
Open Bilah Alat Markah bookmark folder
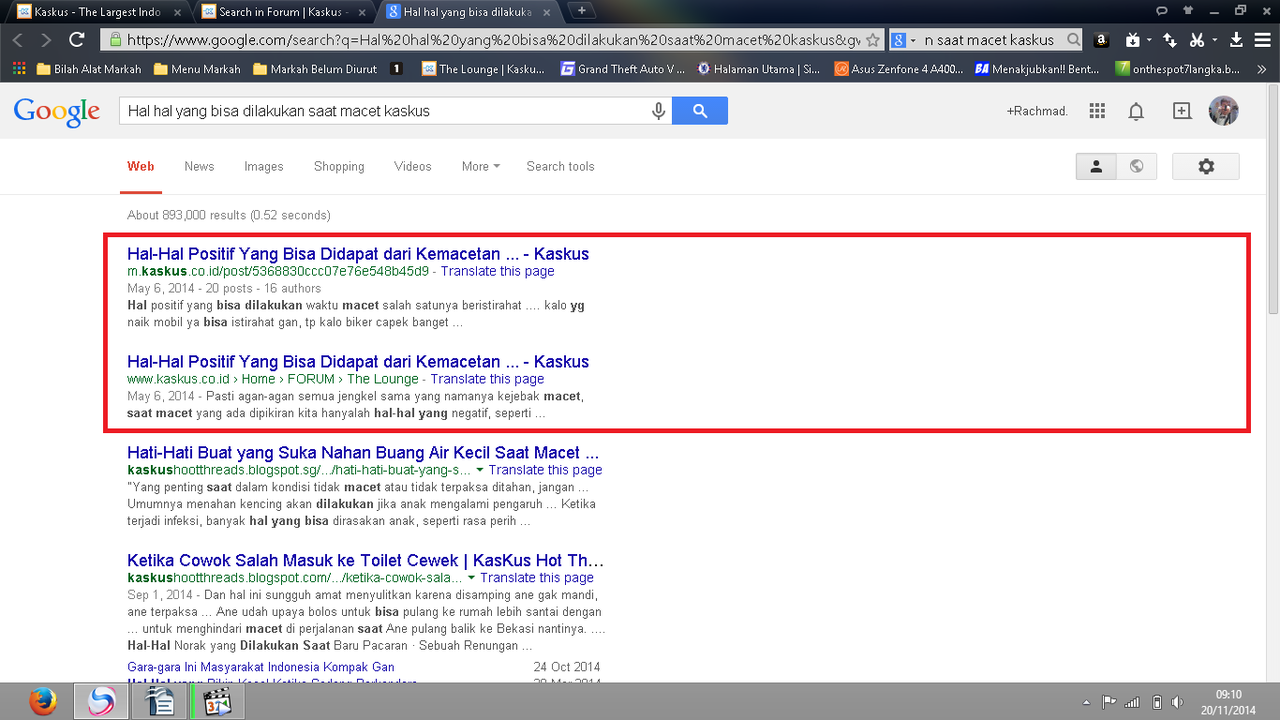point(88,69)
